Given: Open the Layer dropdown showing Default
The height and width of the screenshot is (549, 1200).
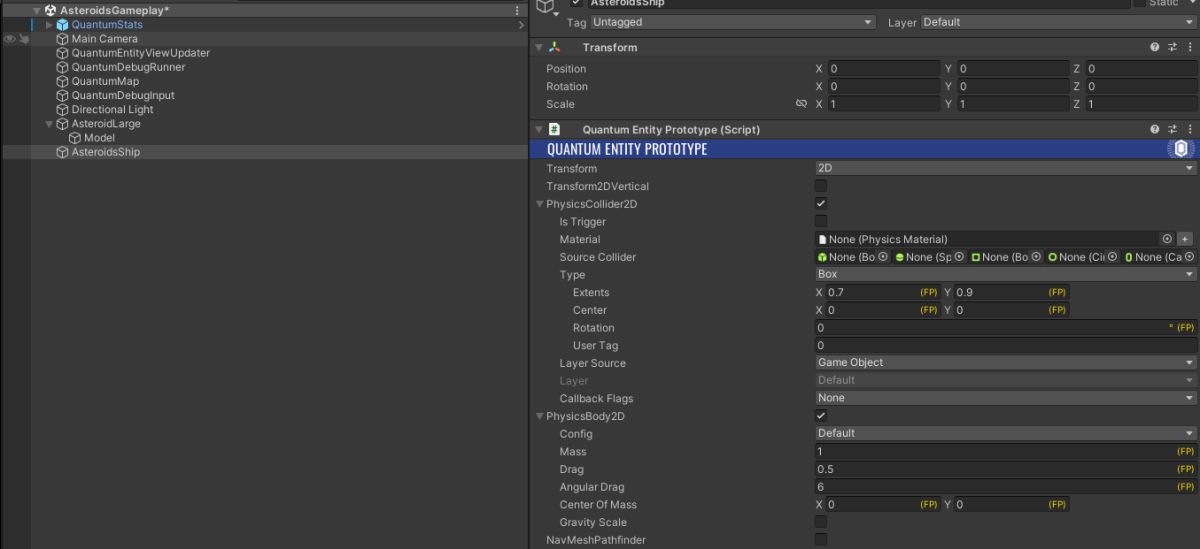Looking at the screenshot, I should [1058, 22].
